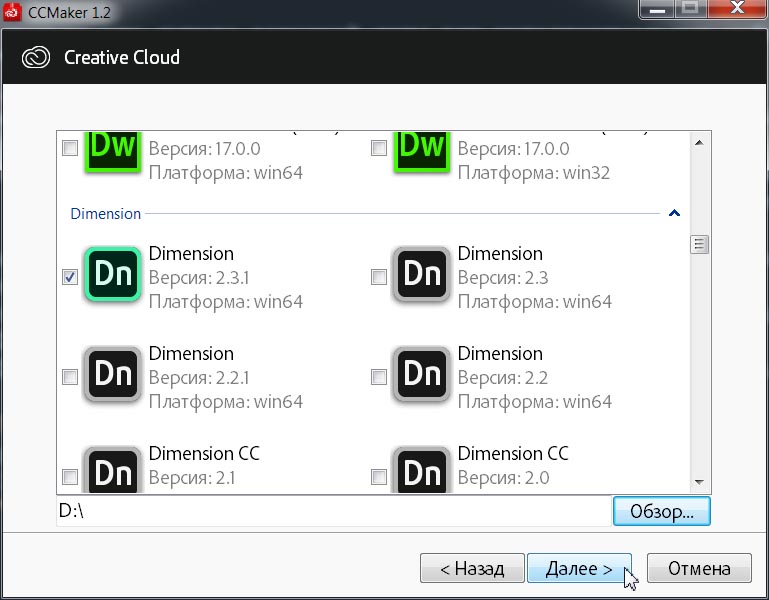Check the Dreamweaver 17.0.0 win64 checkbox
This screenshot has height=600, width=769.
point(70,148)
